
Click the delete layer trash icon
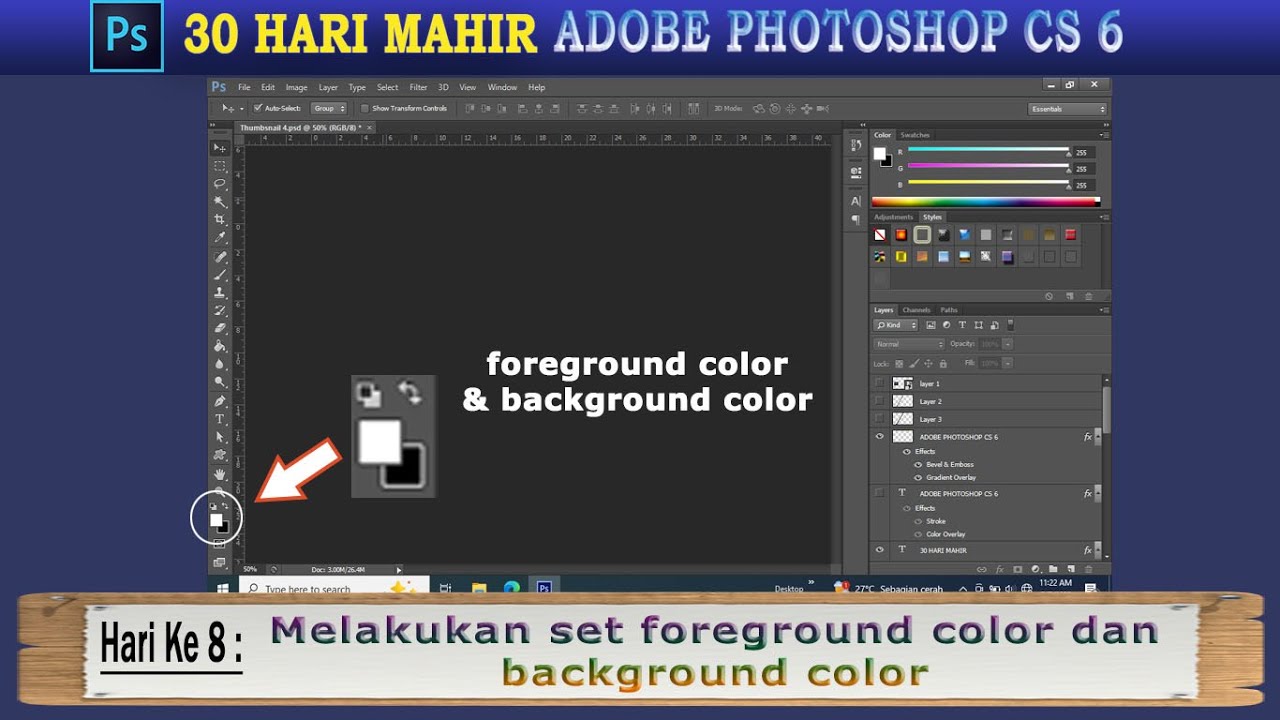[x=1087, y=569]
